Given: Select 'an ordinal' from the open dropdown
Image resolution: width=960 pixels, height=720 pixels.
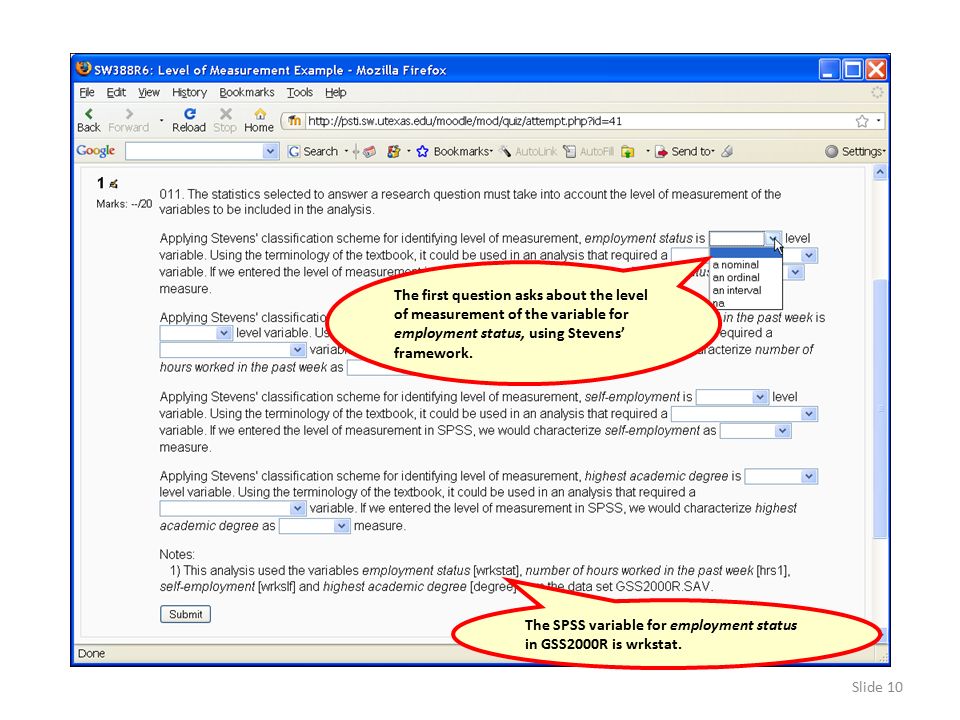Looking at the screenshot, I should 746,277.
